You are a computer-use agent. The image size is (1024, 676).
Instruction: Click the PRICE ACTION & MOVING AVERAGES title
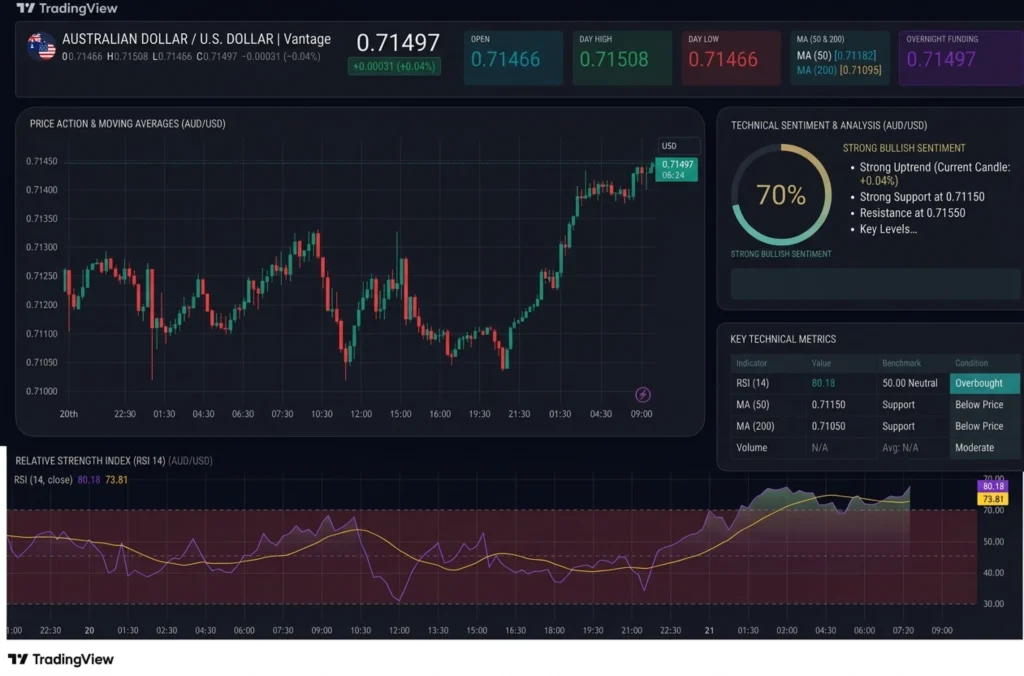127,123
